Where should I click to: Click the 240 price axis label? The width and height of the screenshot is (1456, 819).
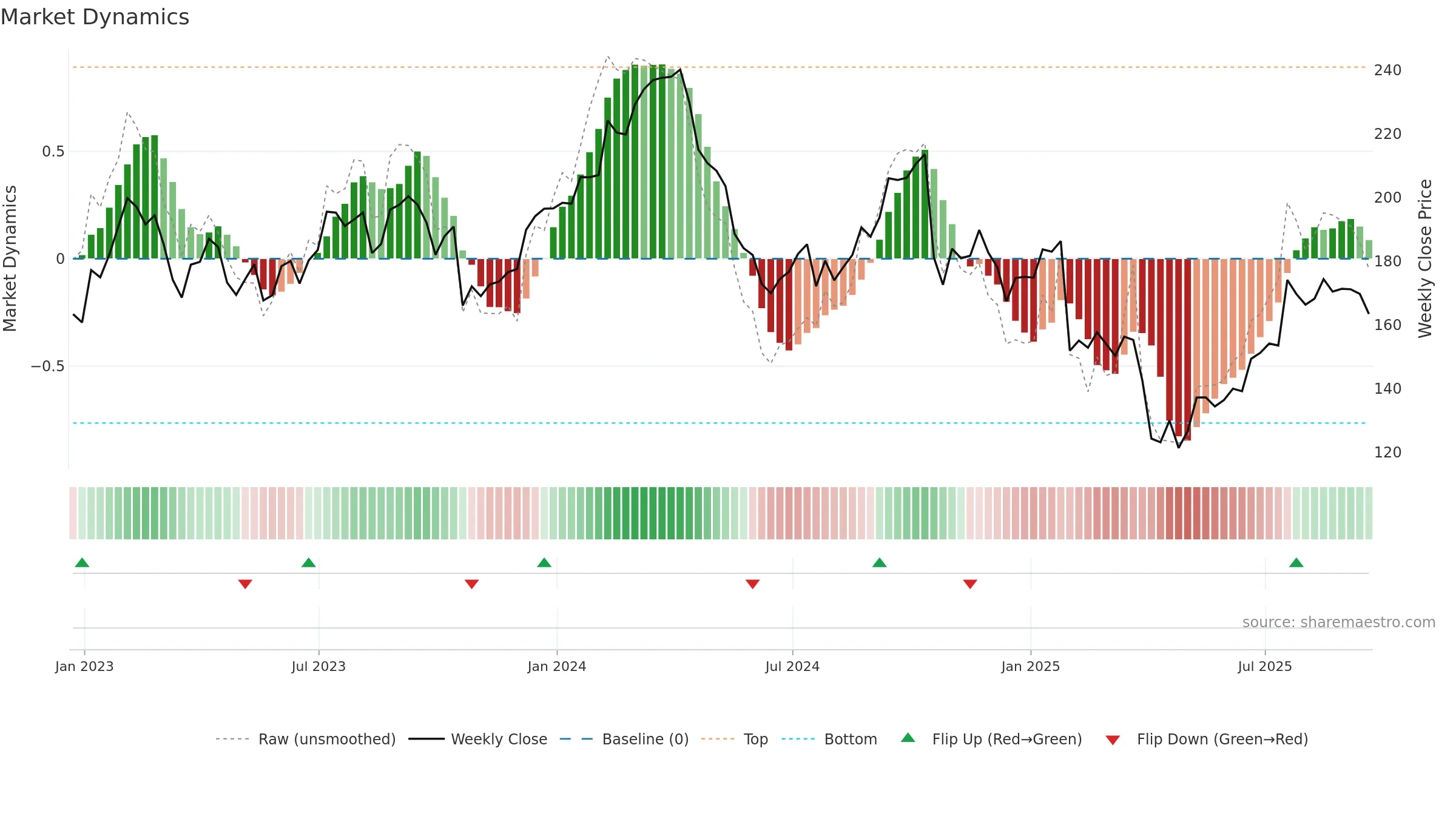pos(1388,70)
